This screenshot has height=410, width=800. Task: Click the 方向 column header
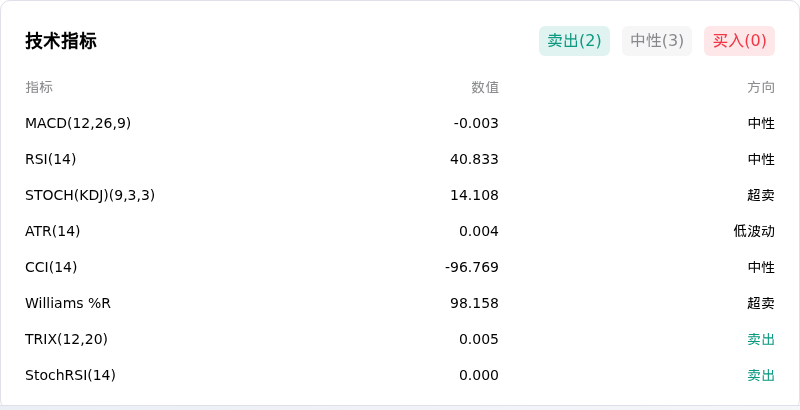[x=761, y=87]
